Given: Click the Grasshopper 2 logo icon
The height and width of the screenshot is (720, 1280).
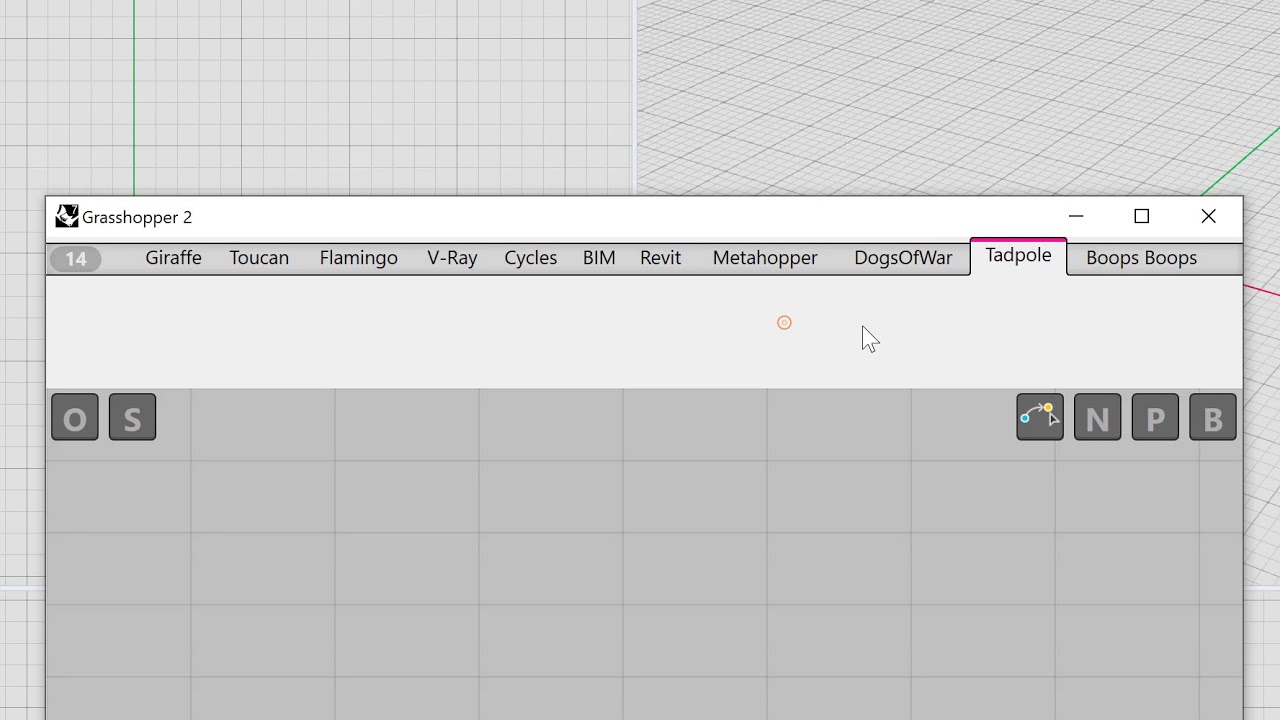Looking at the screenshot, I should coord(67,217).
